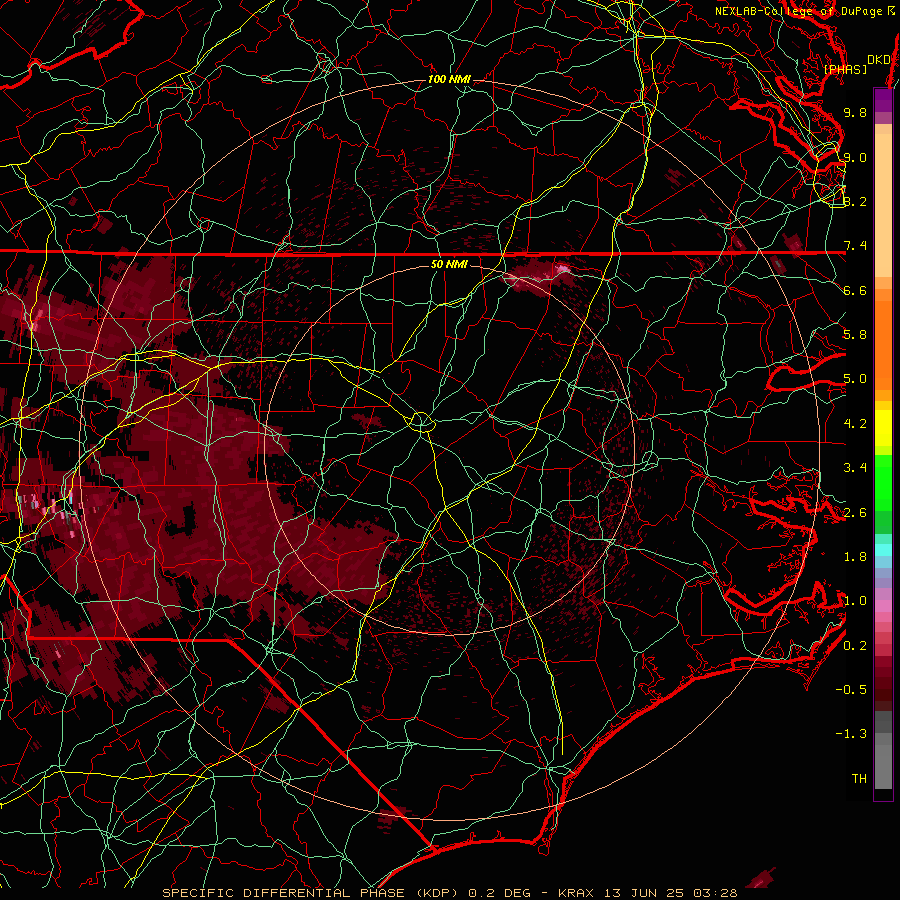The image size is (900, 900).
Task: Click the 4.2 scale value
Action: coord(855,424)
